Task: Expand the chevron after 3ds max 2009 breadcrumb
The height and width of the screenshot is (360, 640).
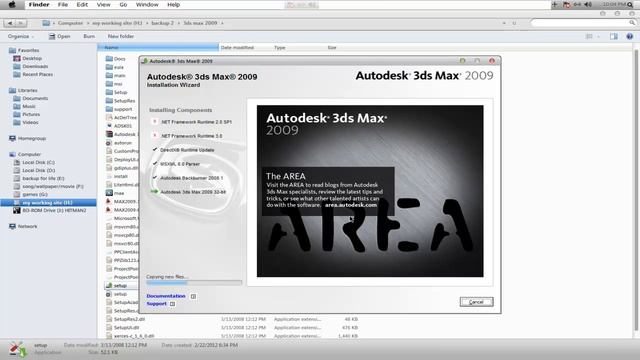Action: pyautogui.click(x=222, y=23)
